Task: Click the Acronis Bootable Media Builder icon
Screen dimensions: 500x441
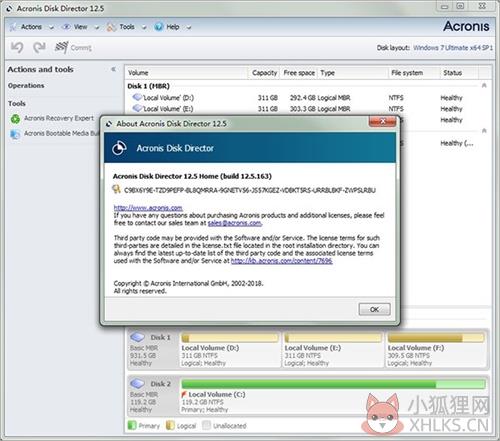Action: (15, 134)
